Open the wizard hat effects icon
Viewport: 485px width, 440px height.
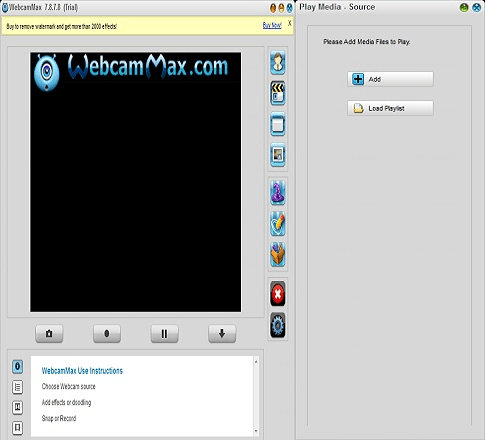click(278, 193)
